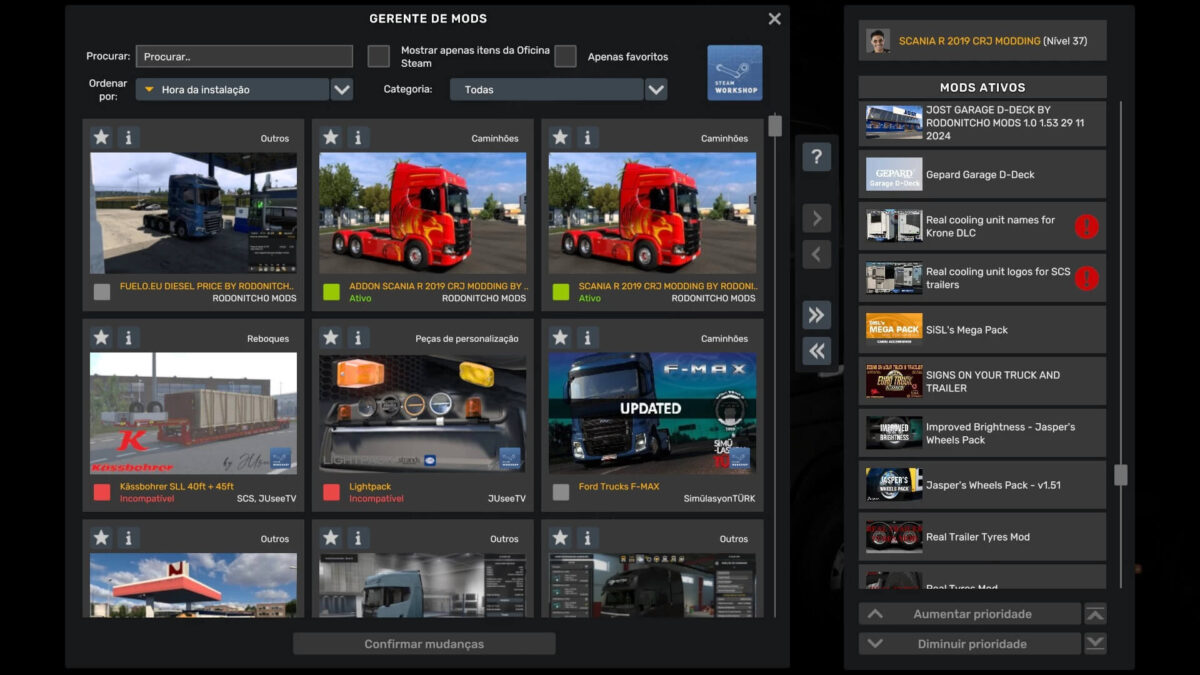Click the Procurar search field

point(245,57)
